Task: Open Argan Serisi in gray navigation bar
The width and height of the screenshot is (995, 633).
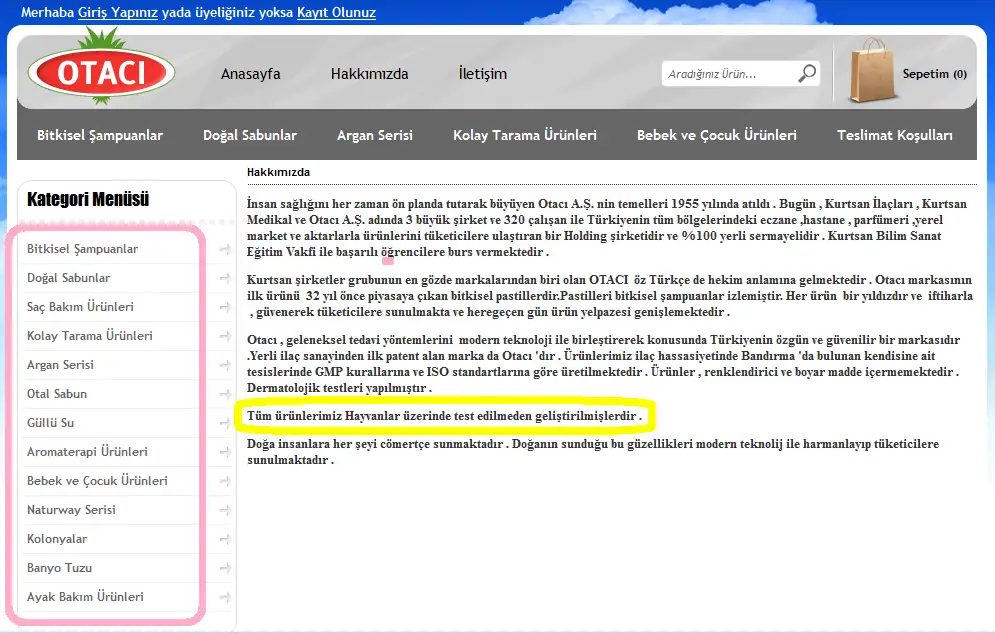Action: (375, 135)
